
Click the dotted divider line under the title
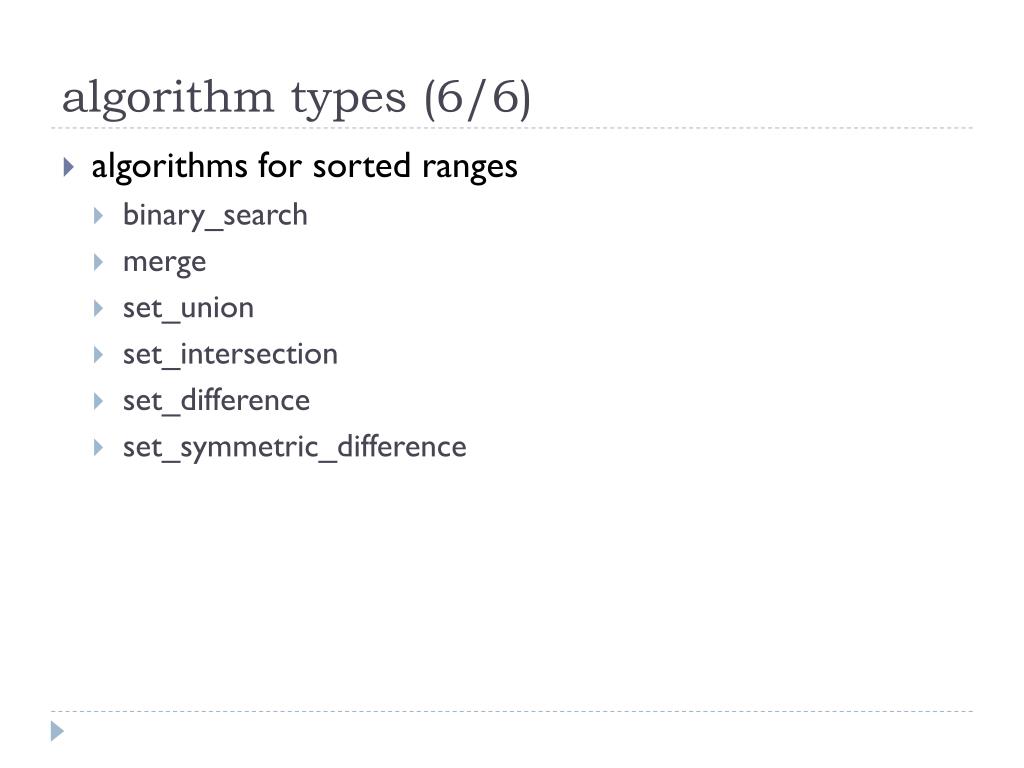click(x=512, y=128)
